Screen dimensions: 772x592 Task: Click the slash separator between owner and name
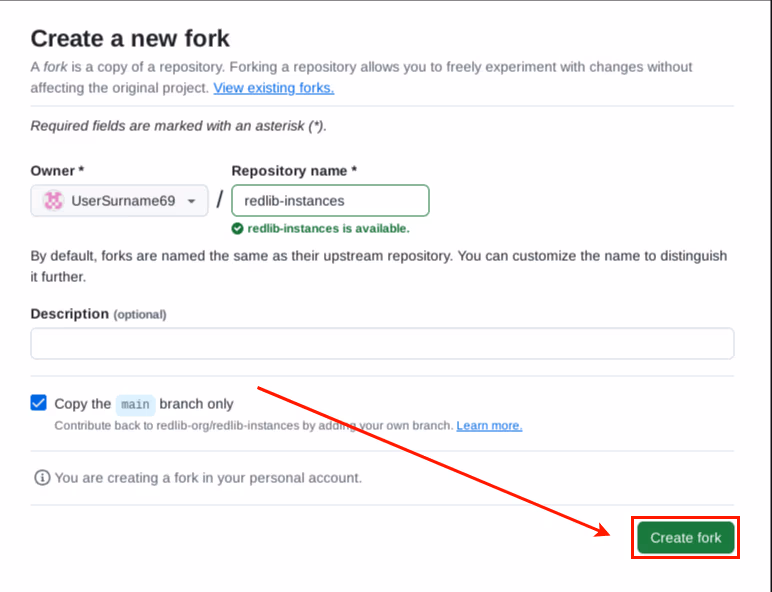point(220,201)
